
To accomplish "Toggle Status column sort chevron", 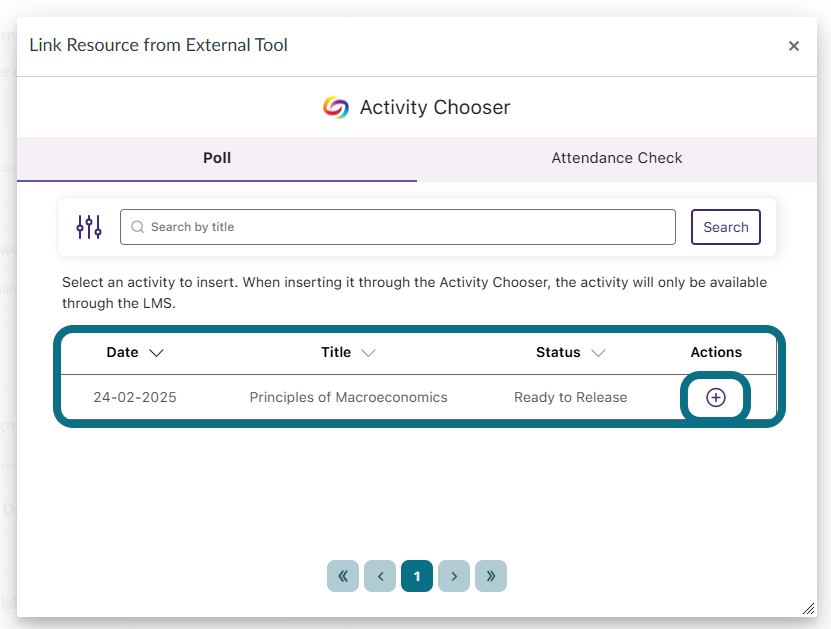I will point(598,353).
